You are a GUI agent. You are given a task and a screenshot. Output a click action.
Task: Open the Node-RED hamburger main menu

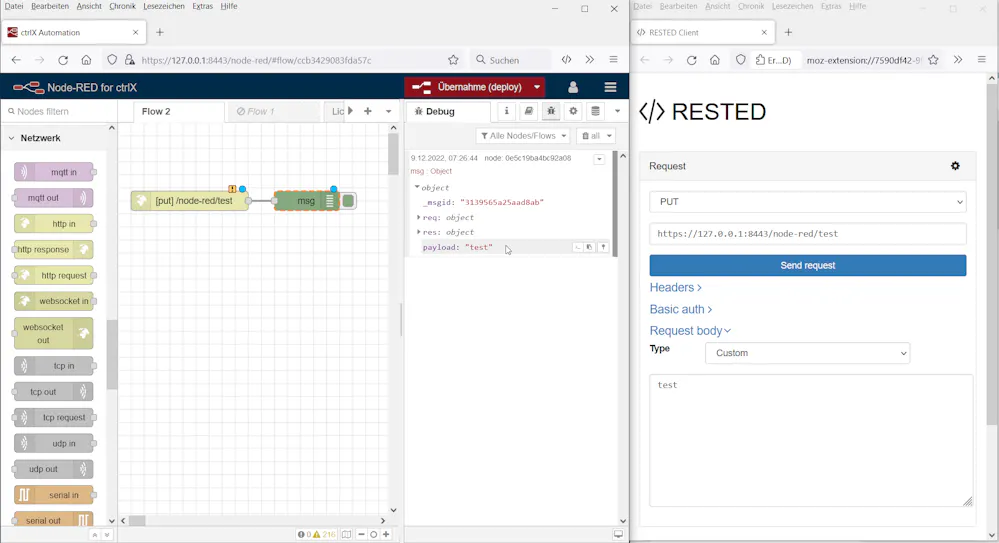tap(610, 87)
